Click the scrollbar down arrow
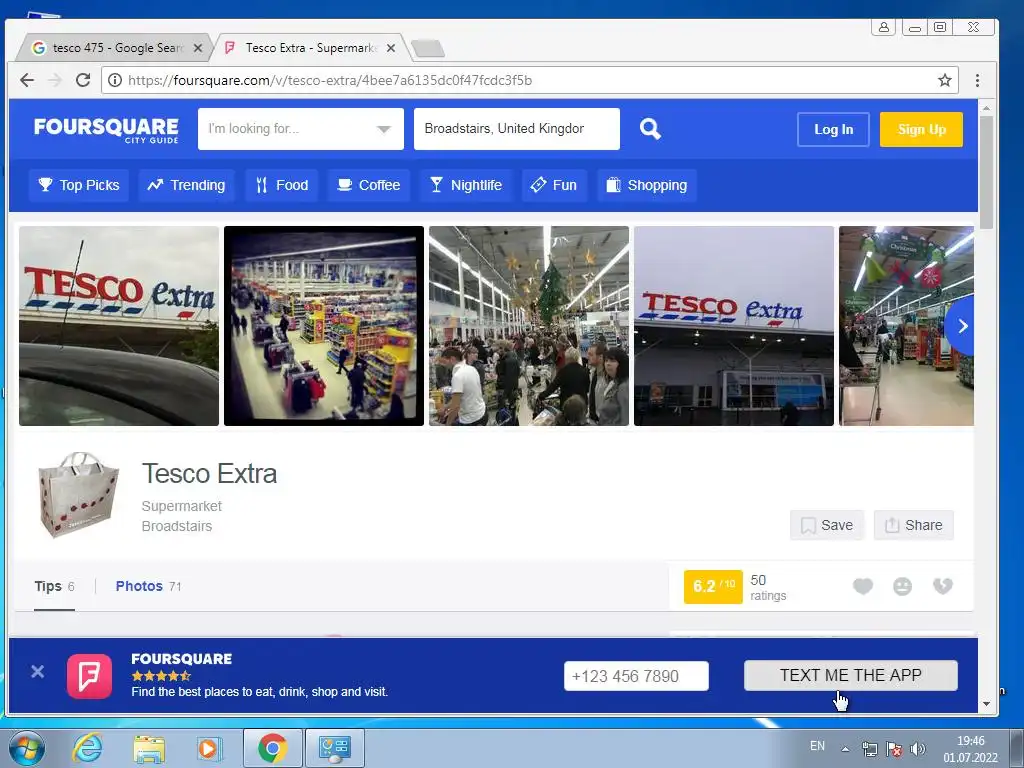 point(986,704)
